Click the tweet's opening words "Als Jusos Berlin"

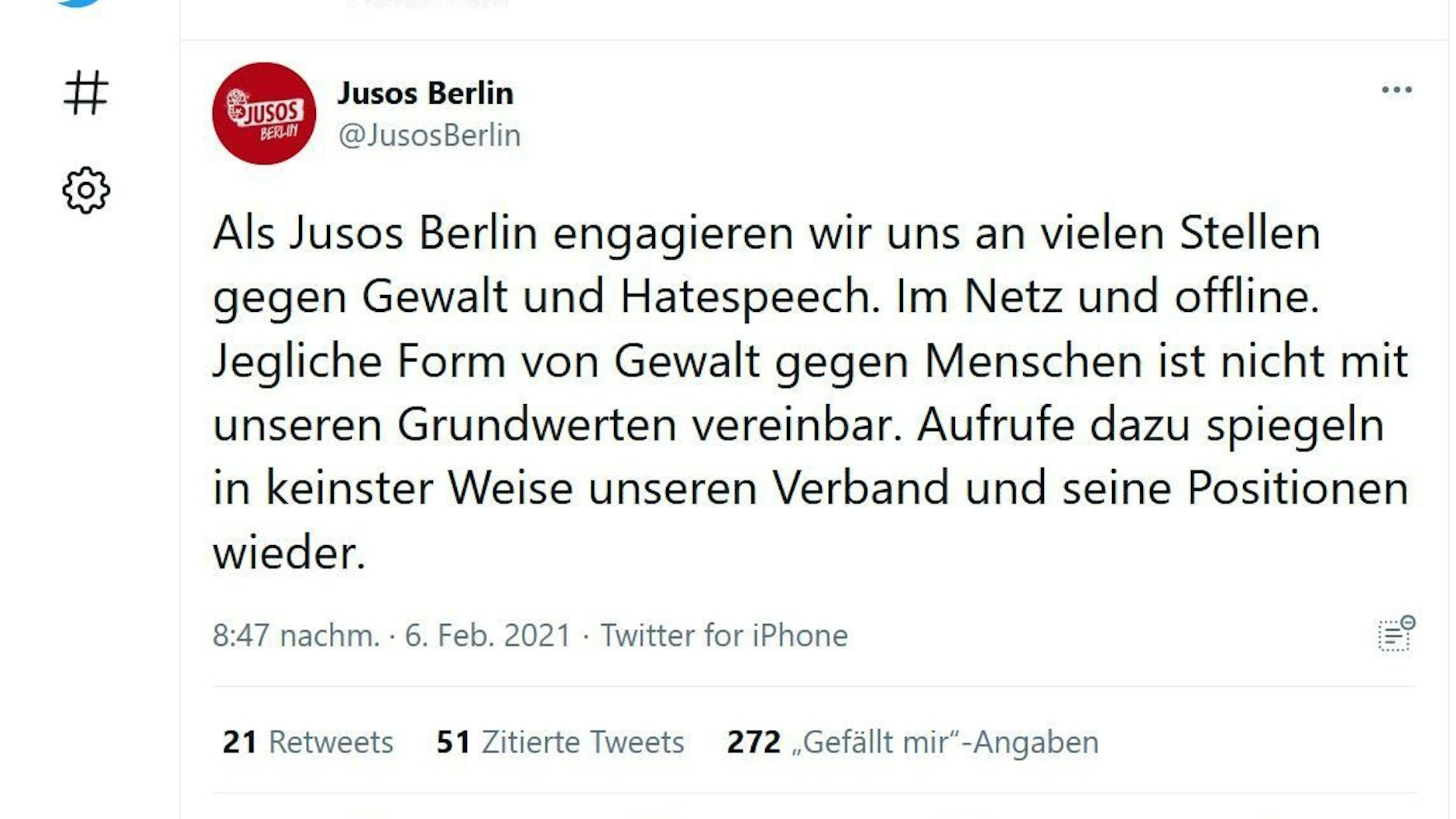point(375,233)
